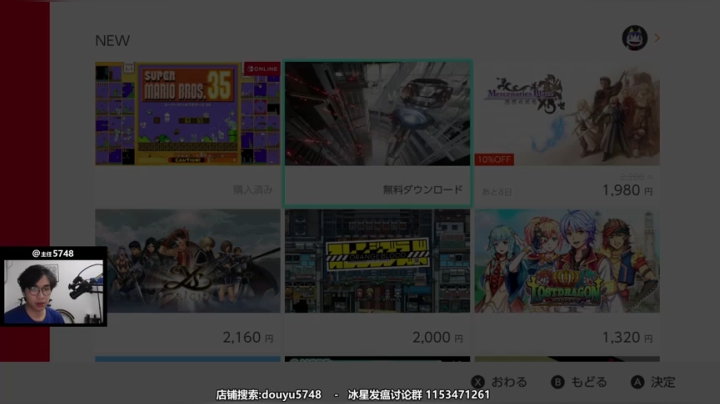Screen dimensions: 720x404
Task: Click the 決定 label
Action: [x=663, y=382]
